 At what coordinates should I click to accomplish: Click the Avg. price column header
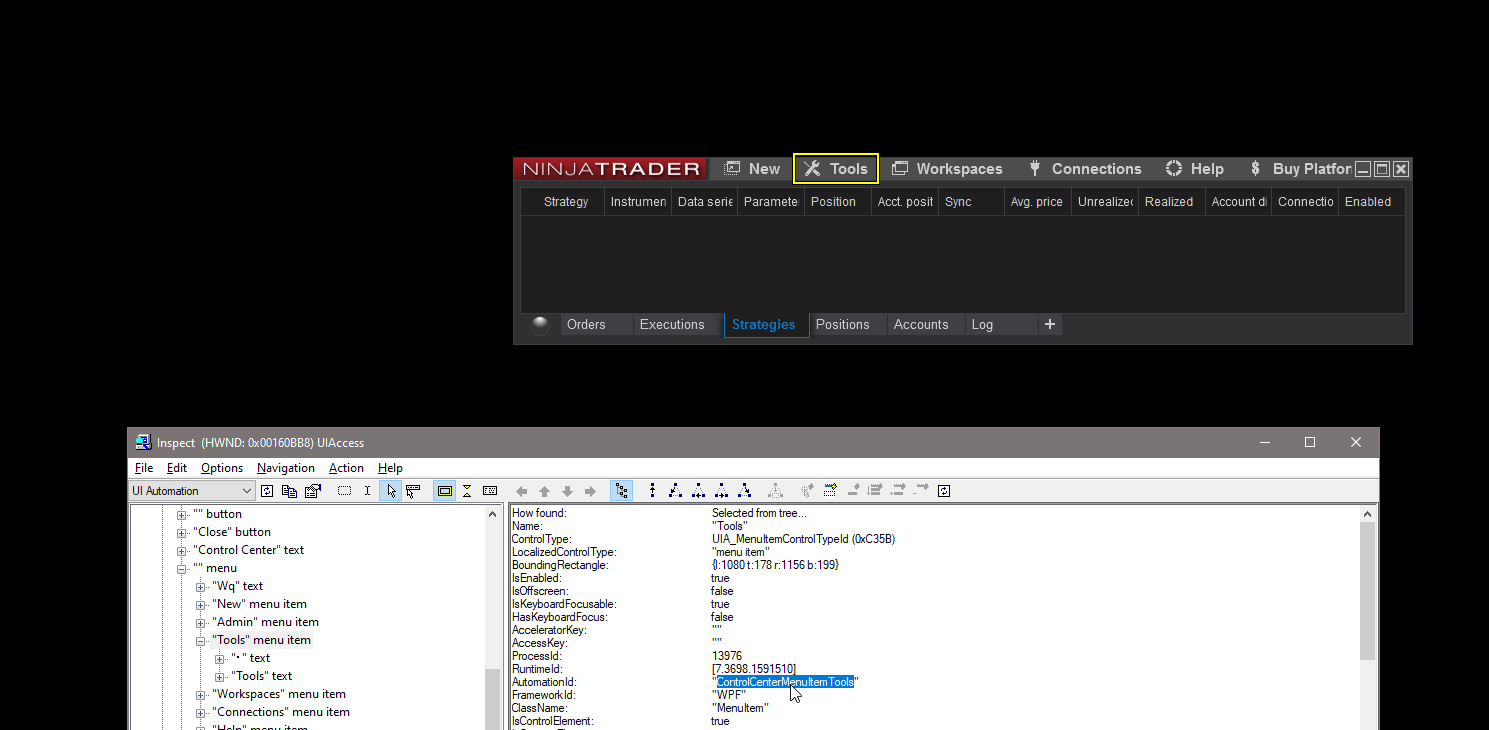1037,202
